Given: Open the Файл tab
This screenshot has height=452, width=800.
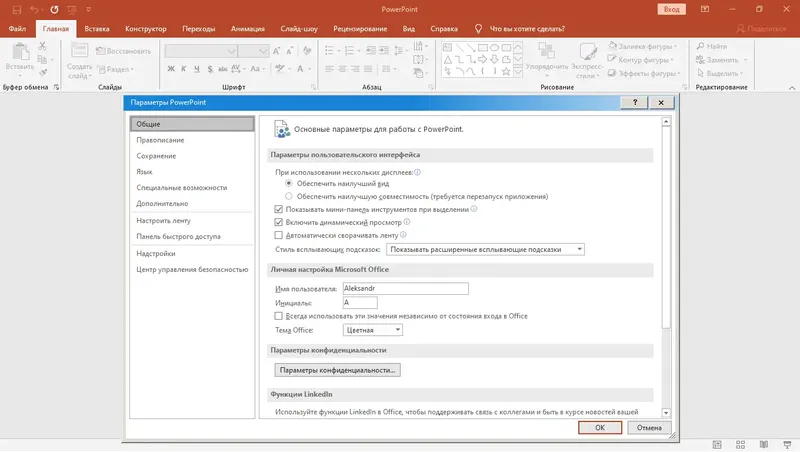Looking at the screenshot, I should 17,29.
